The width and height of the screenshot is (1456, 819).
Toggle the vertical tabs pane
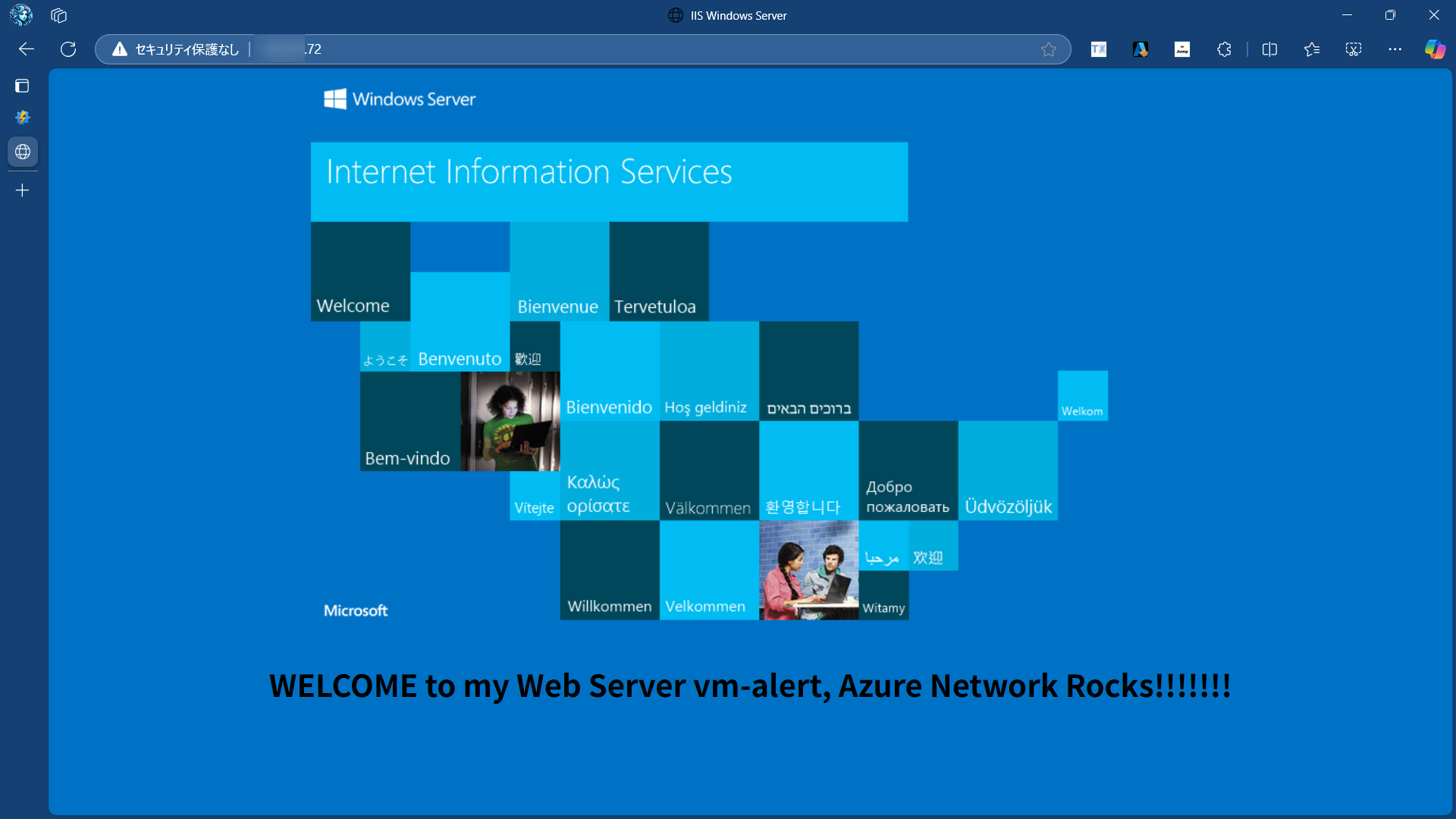coord(22,86)
